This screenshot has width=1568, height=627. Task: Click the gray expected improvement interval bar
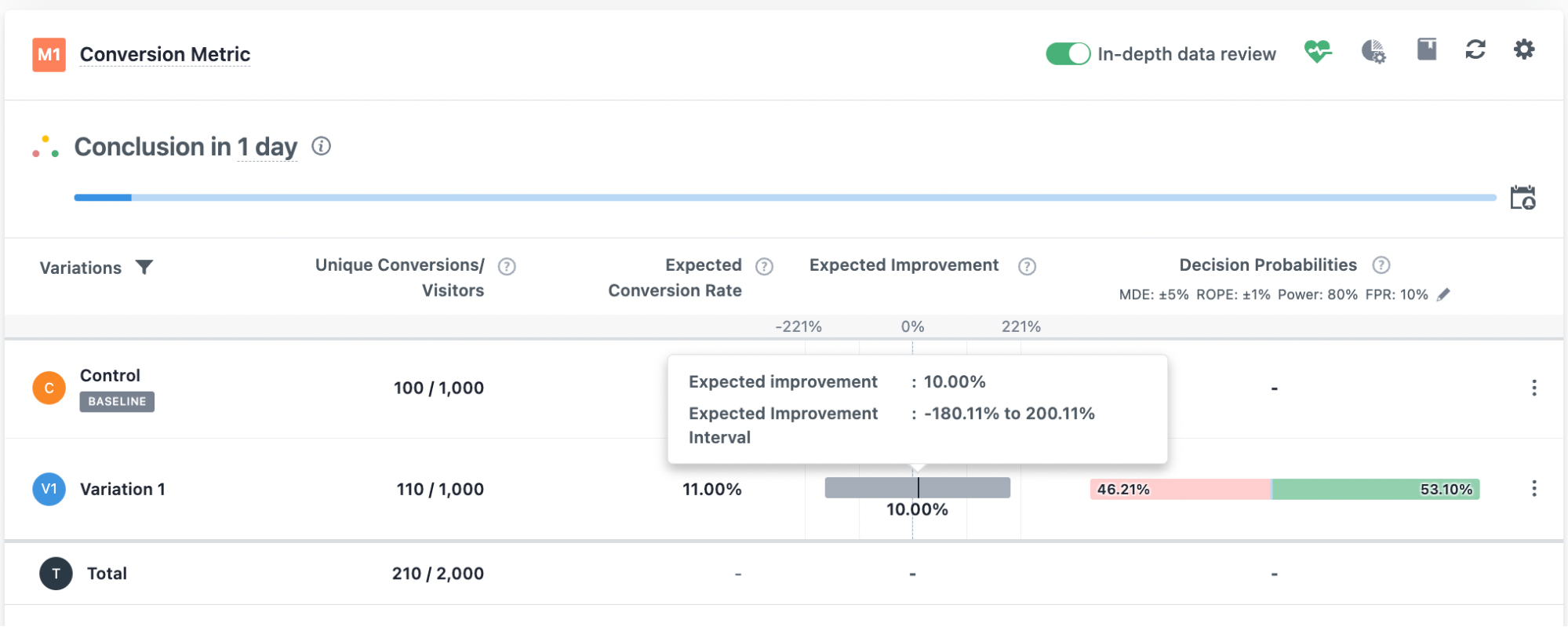click(918, 487)
